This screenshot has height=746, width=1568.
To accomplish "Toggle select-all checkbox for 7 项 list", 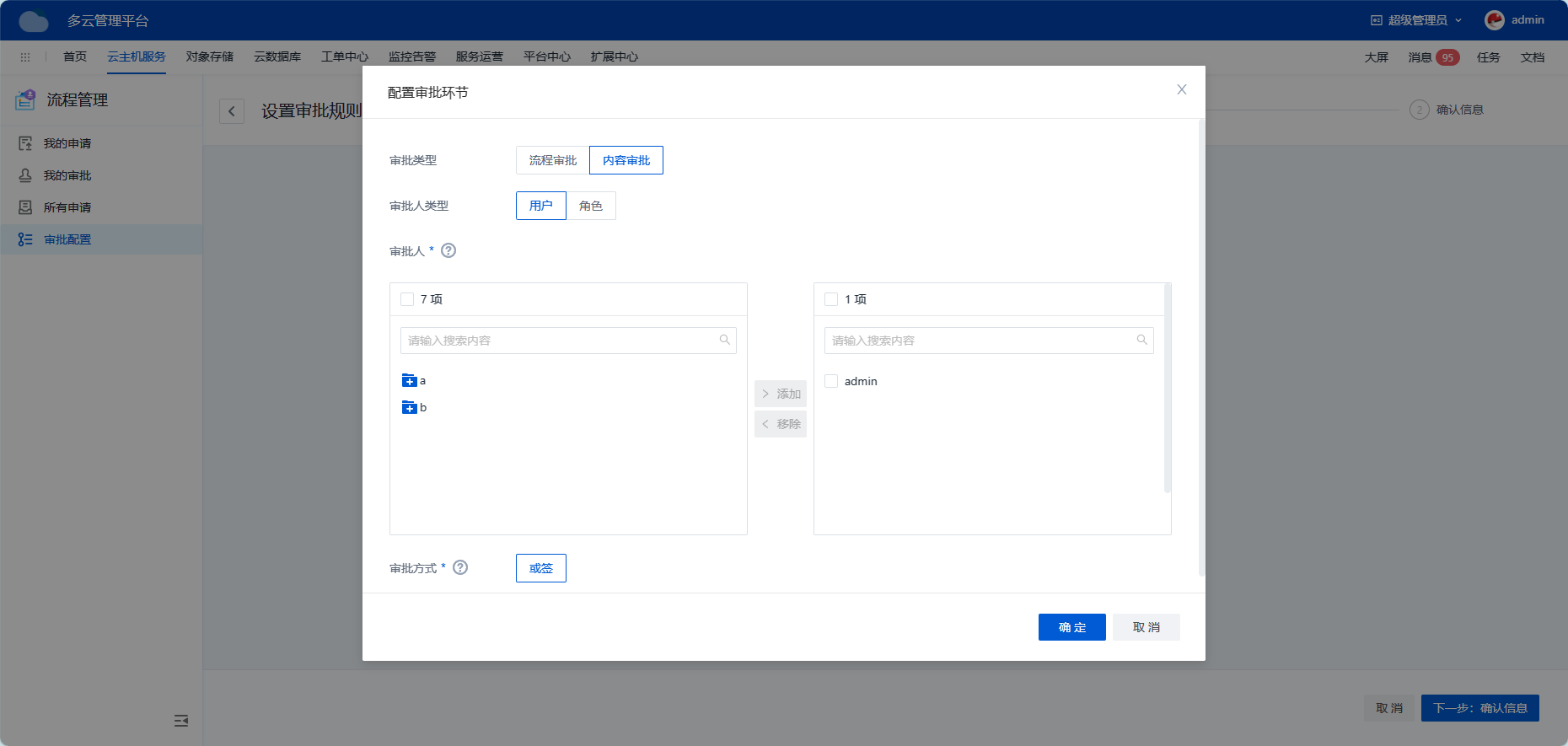I will click(x=407, y=299).
